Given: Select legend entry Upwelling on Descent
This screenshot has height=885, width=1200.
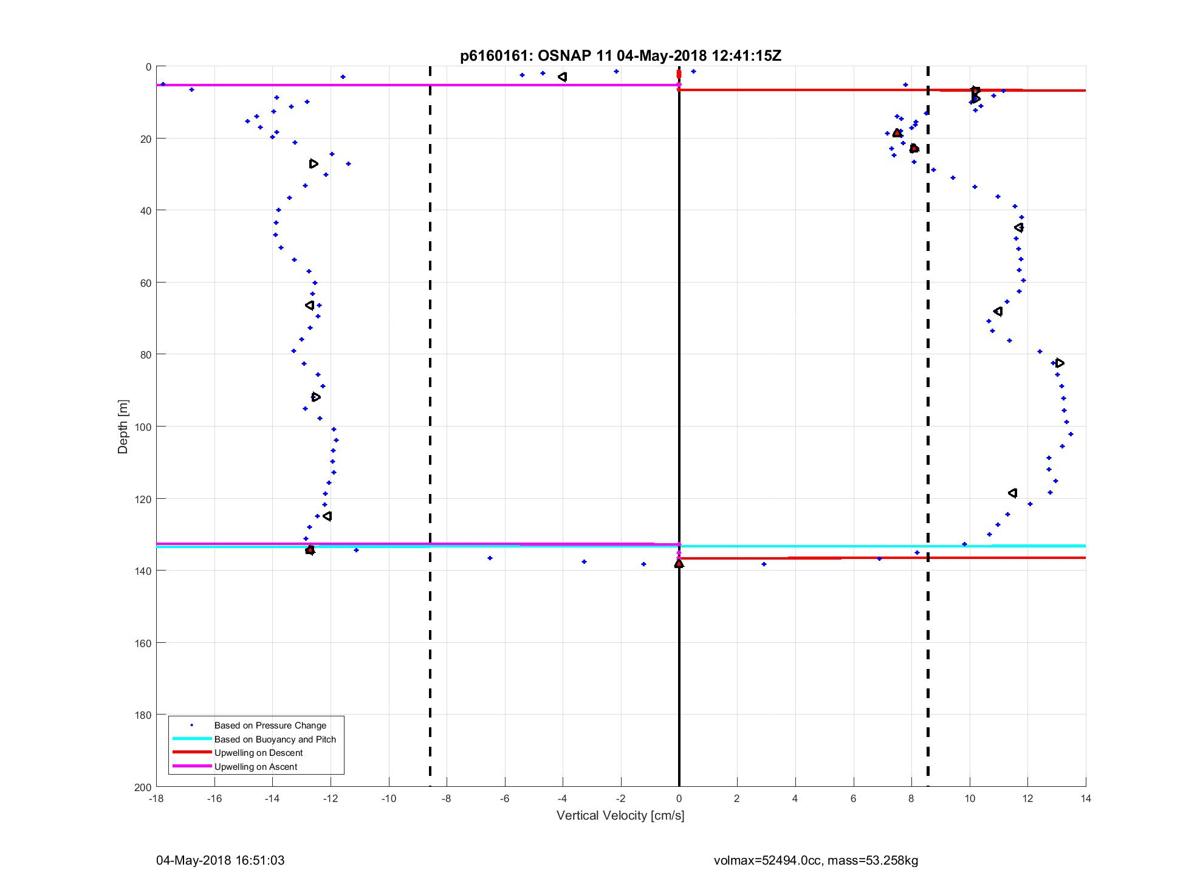Looking at the screenshot, I should coord(258,752).
